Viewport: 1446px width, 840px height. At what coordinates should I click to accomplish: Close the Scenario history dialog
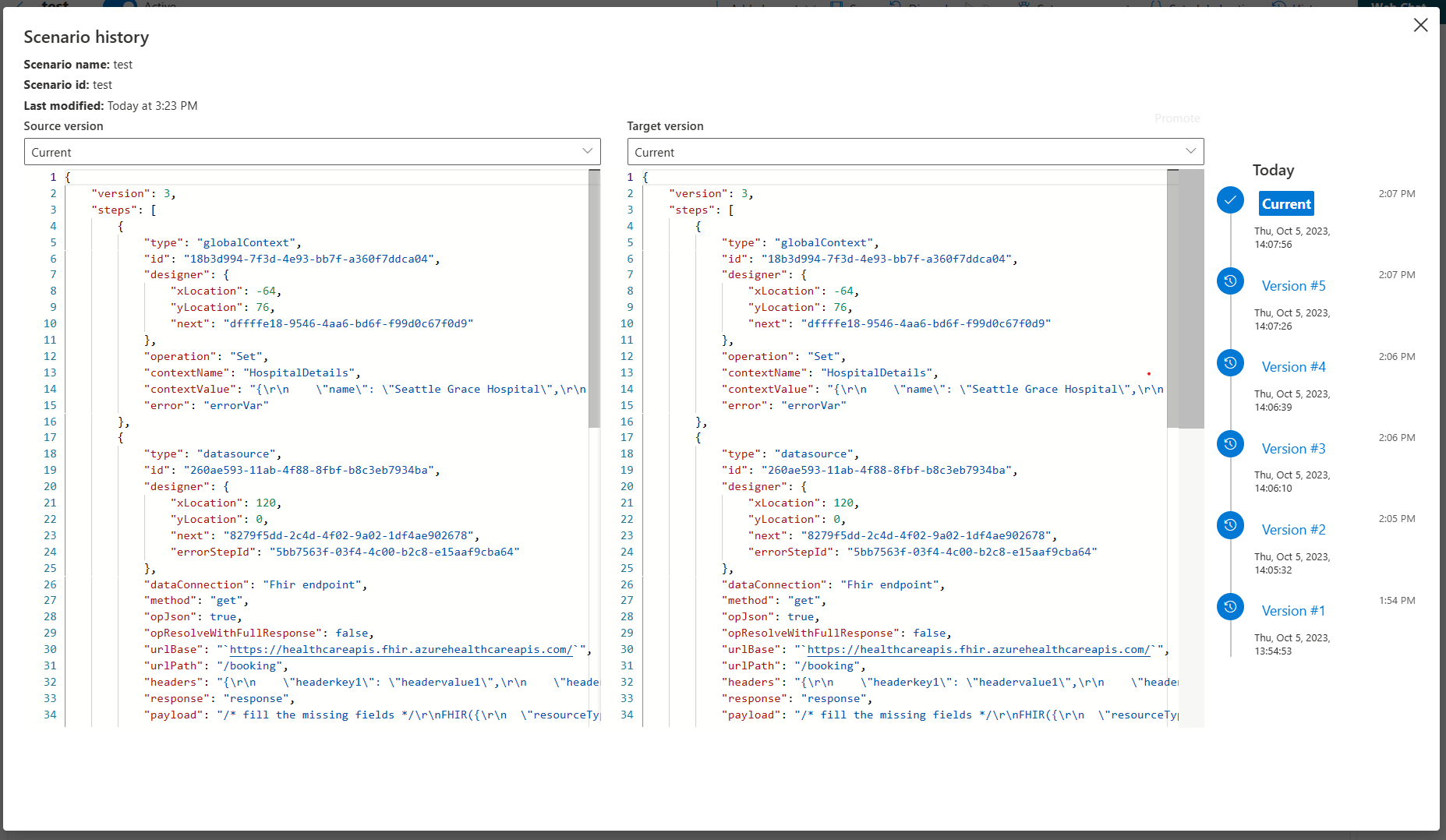[x=1420, y=25]
